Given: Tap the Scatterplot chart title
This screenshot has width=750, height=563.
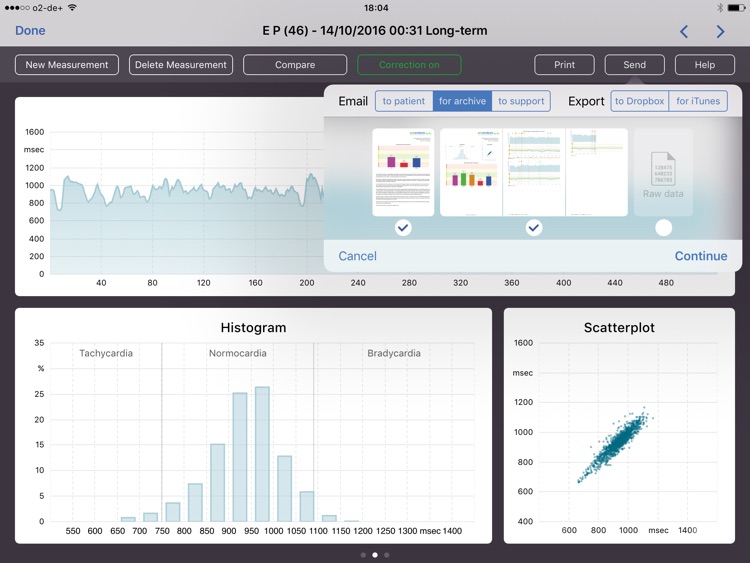Looking at the screenshot, I should tap(619, 328).
